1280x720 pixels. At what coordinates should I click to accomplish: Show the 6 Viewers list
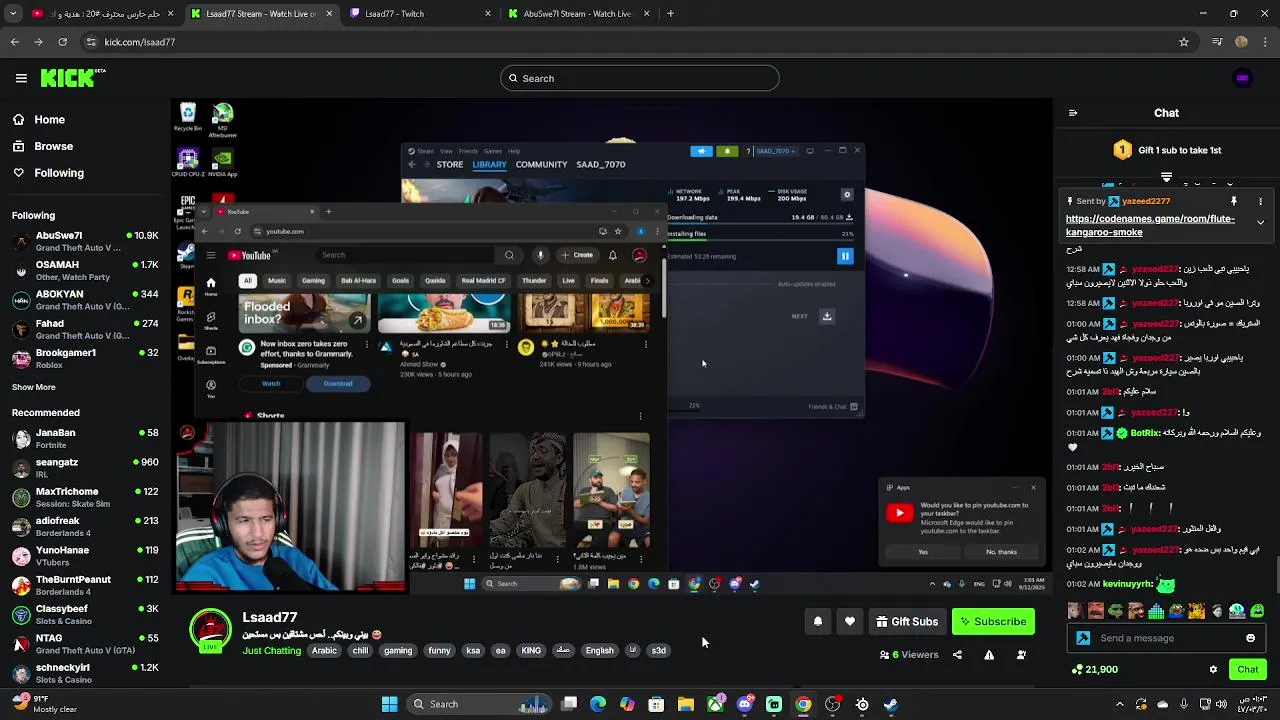click(x=909, y=655)
